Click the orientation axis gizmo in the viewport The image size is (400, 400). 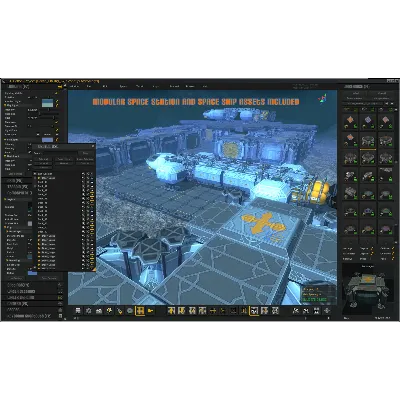tap(322, 98)
